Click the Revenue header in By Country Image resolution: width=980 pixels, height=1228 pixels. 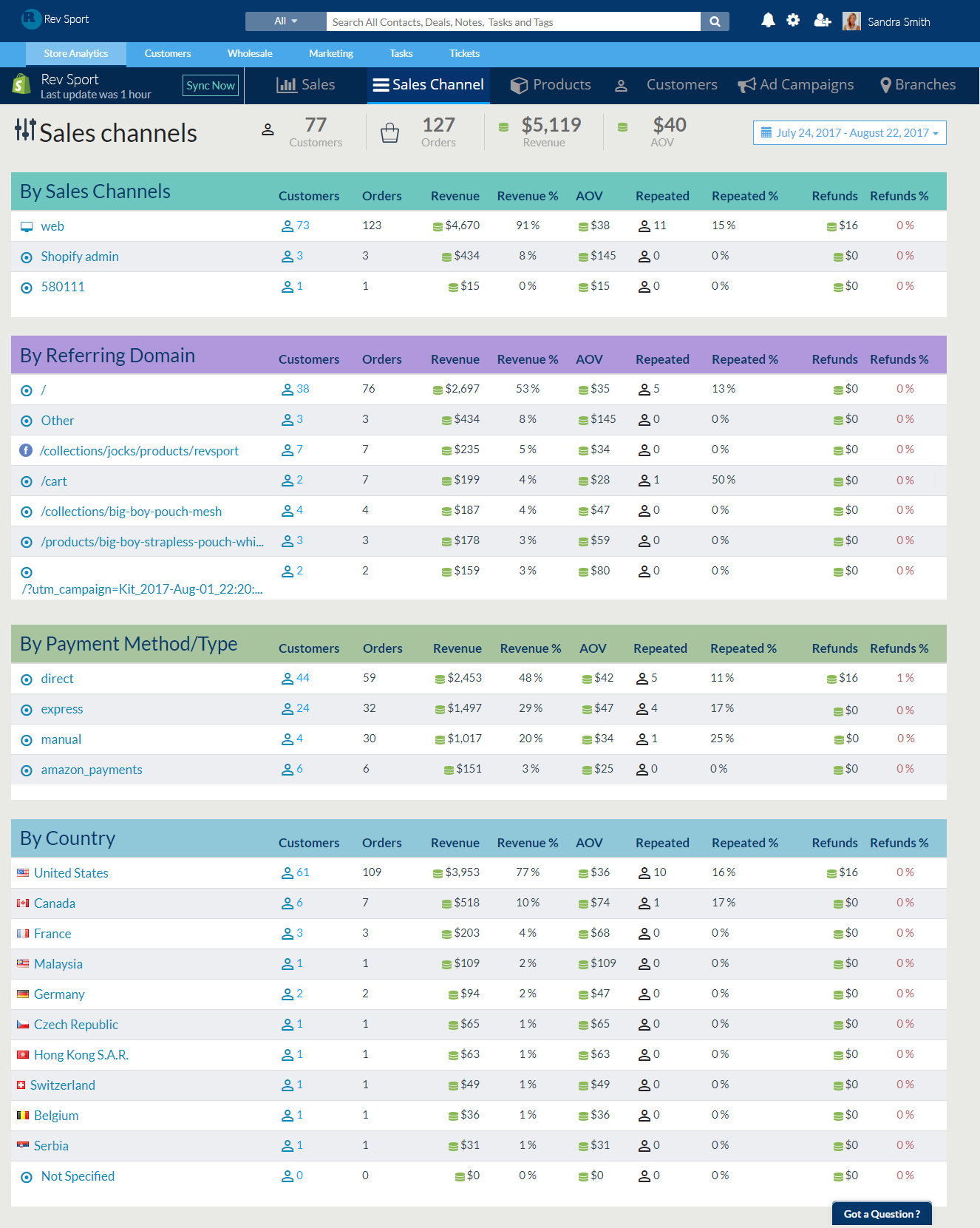click(x=455, y=843)
